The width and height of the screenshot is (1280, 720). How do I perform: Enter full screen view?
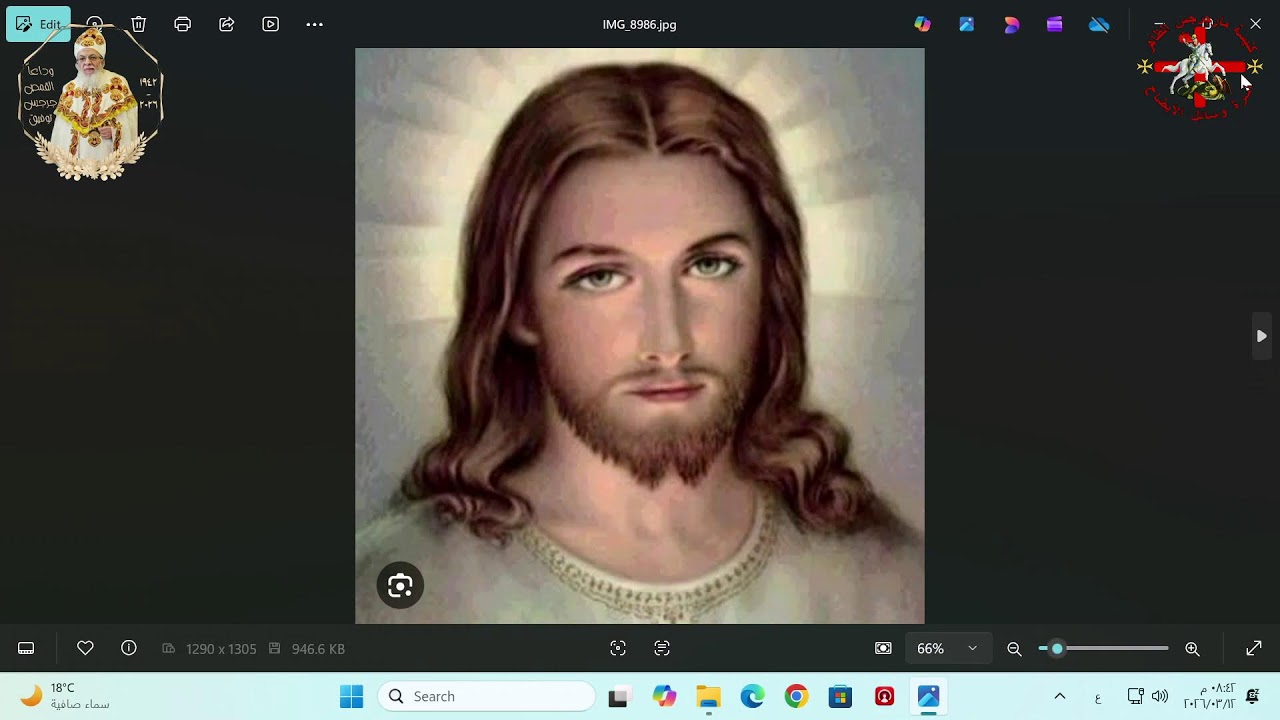tap(1254, 649)
